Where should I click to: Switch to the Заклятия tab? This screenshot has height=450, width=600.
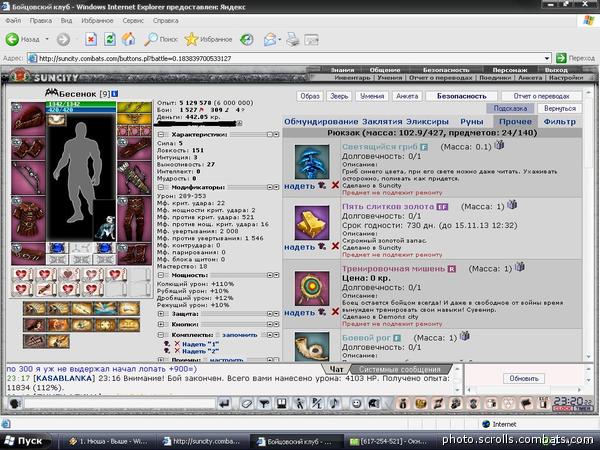click(381, 122)
